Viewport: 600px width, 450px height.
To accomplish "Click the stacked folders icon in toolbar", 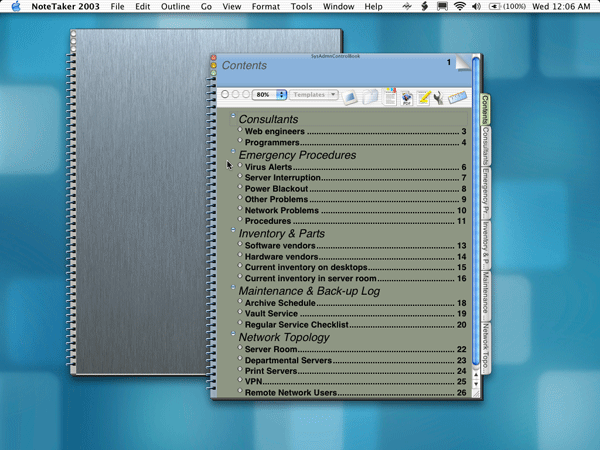I will (370, 97).
